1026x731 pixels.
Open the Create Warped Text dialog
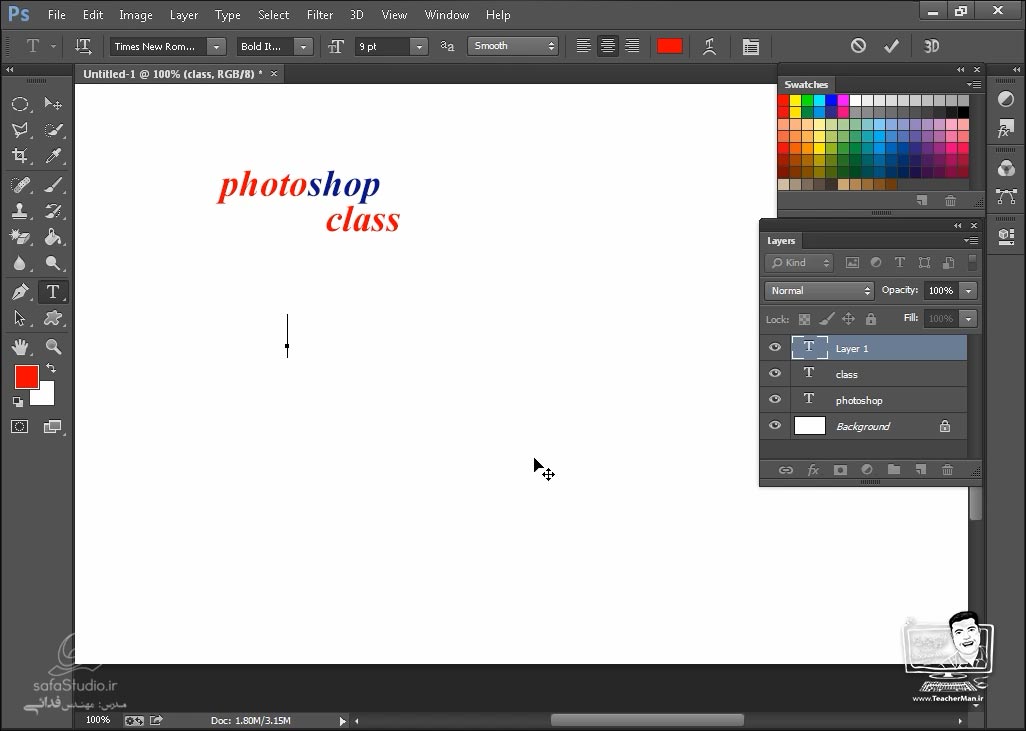(x=709, y=46)
